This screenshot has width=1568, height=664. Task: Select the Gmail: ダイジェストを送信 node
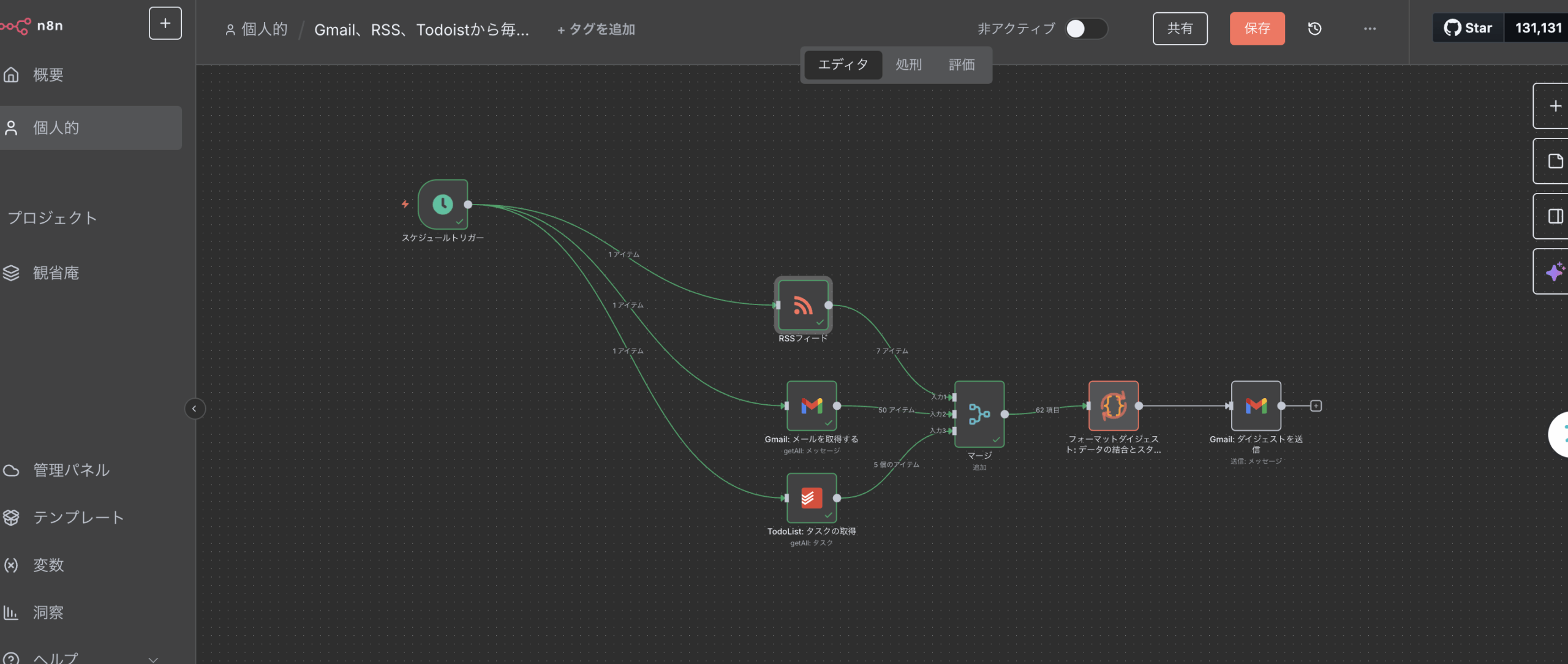tap(1256, 406)
